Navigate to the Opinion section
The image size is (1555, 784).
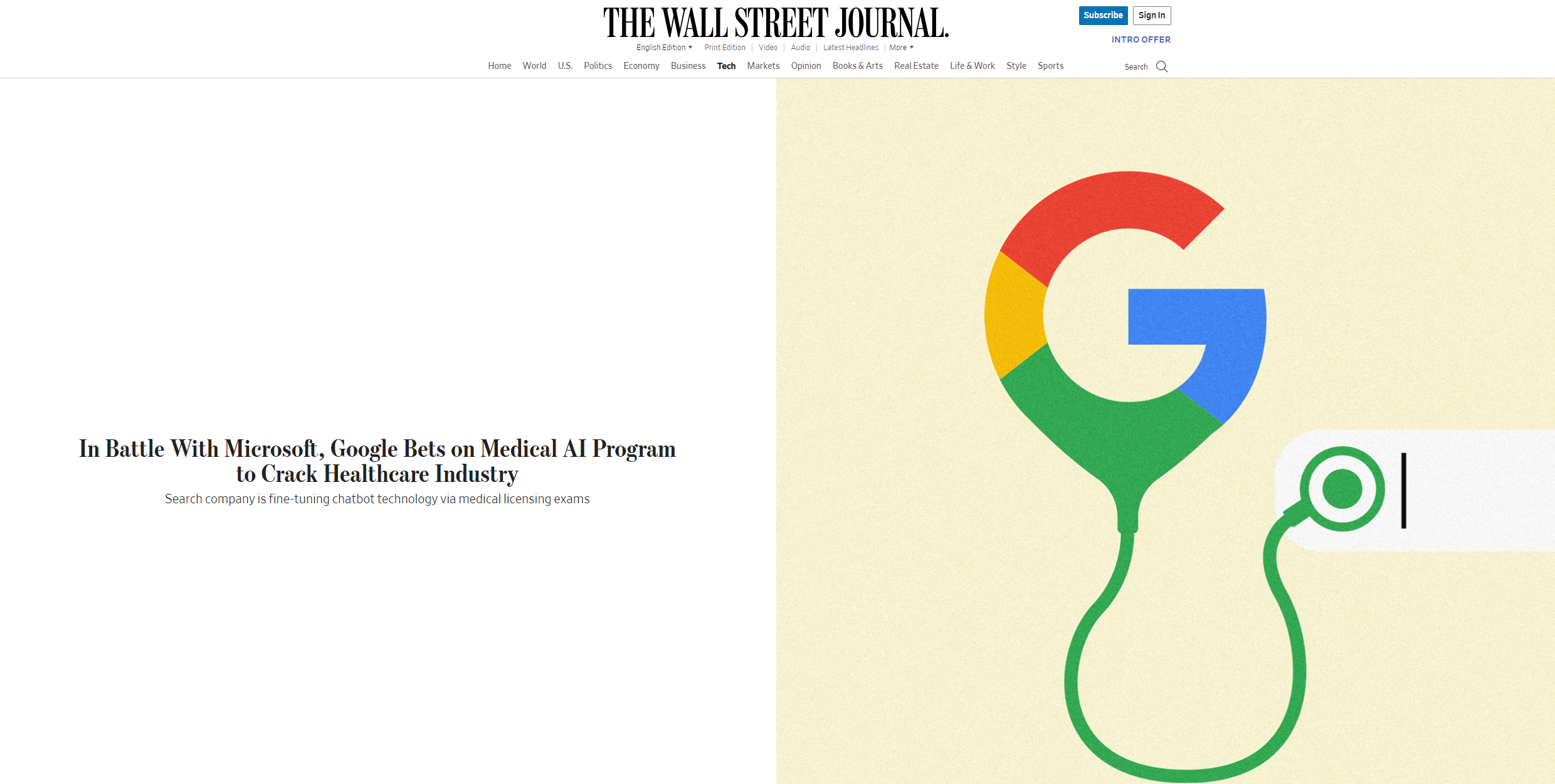tap(806, 66)
